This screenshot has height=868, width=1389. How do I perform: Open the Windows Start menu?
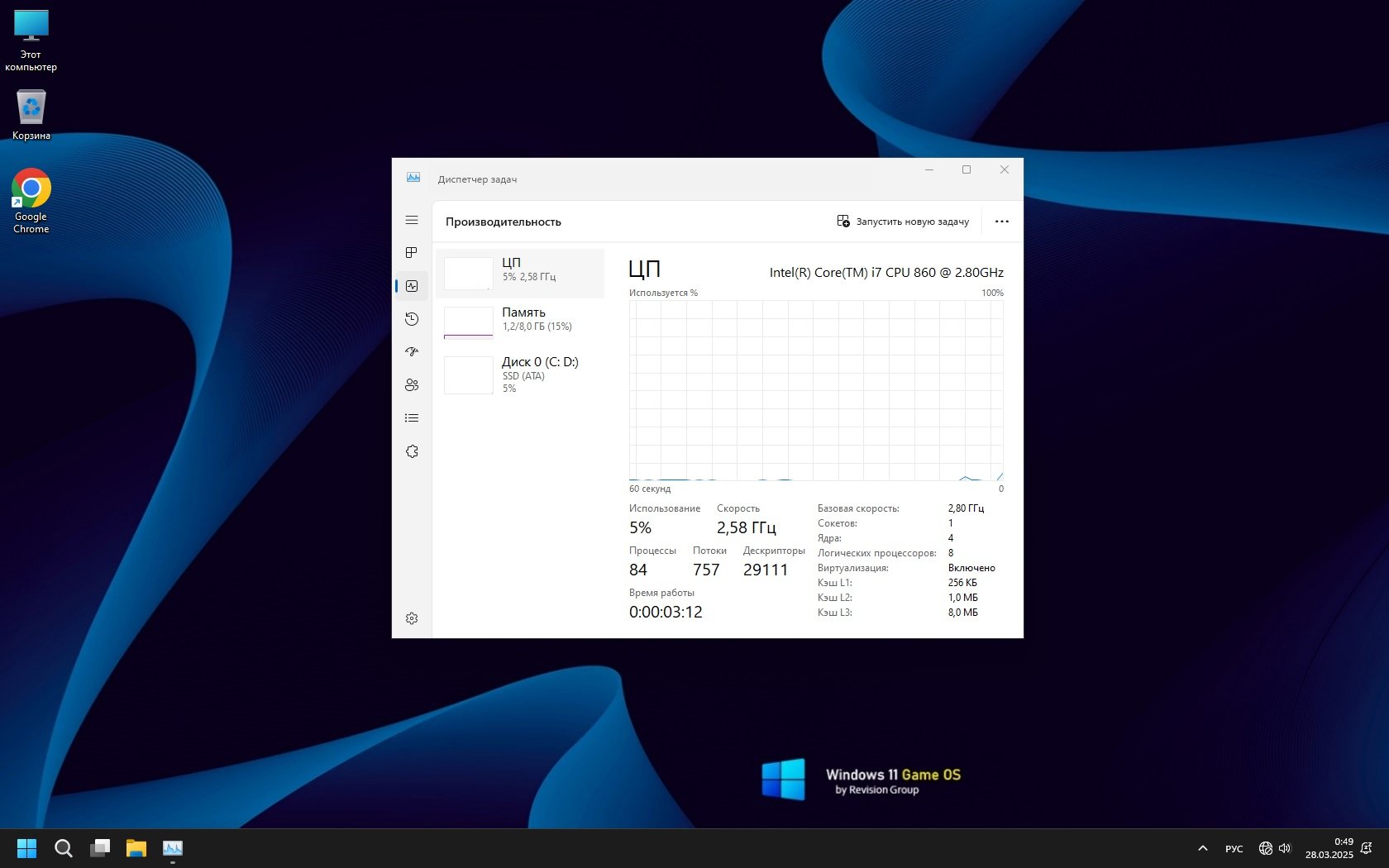click(x=27, y=848)
